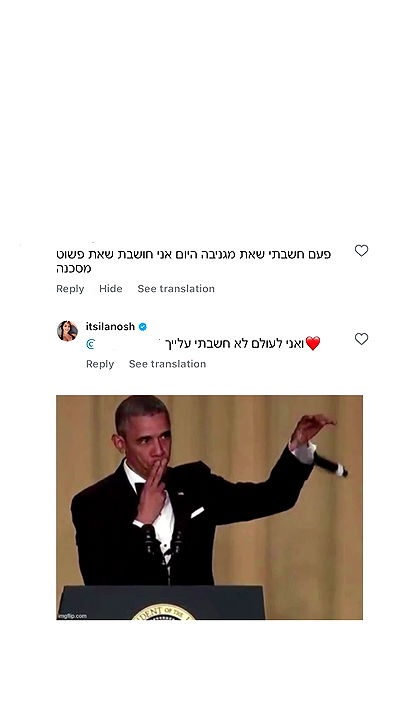See translation of the first comment

[176, 289]
